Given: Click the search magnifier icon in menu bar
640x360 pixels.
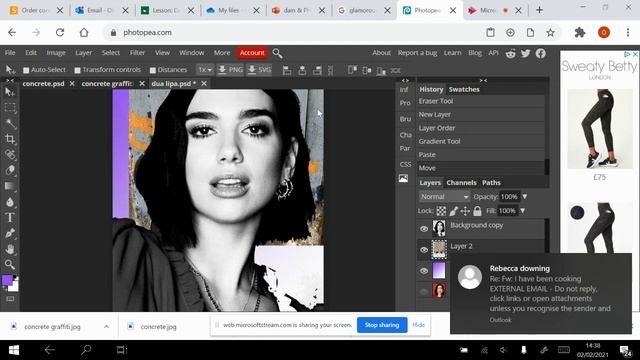Looking at the screenshot, I should (277, 53).
